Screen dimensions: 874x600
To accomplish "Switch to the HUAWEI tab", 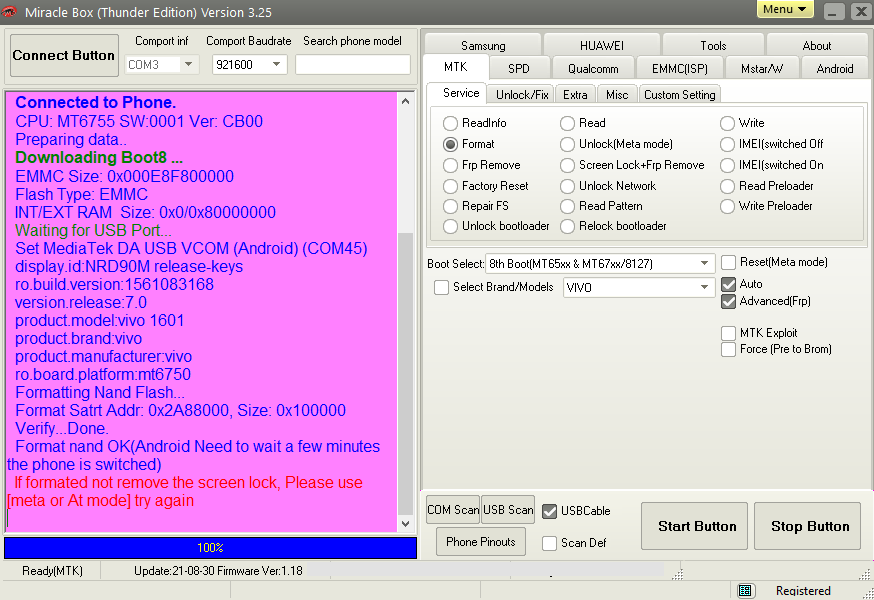I will point(601,46).
